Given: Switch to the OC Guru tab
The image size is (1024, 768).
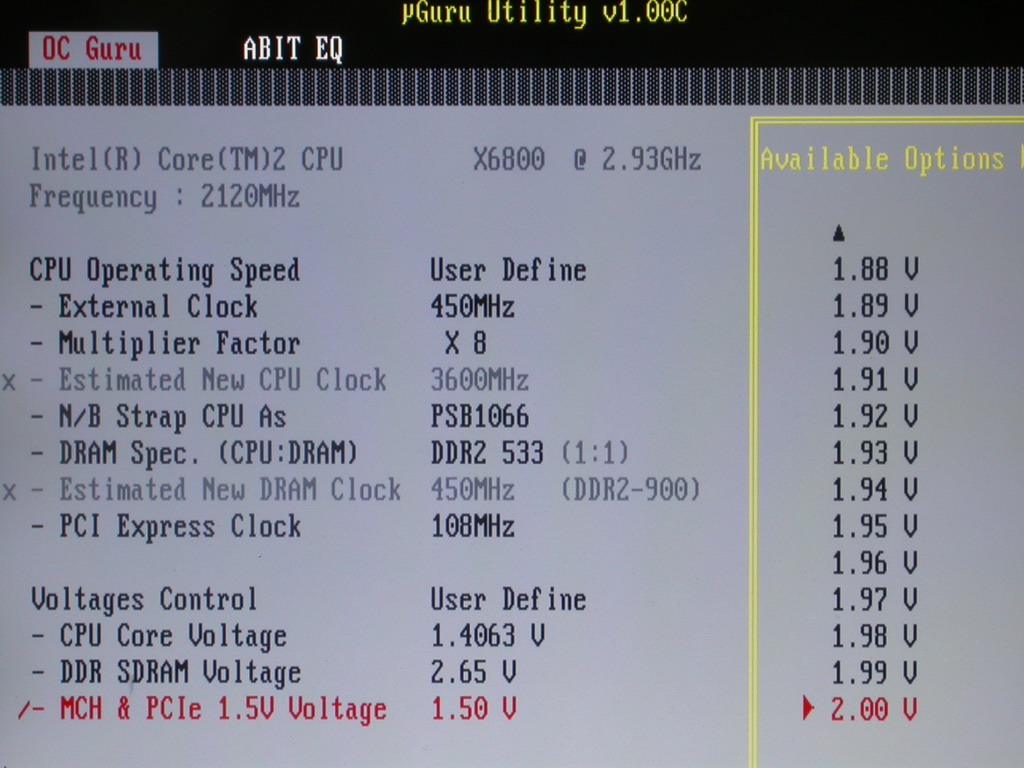Looking at the screenshot, I should (93, 50).
